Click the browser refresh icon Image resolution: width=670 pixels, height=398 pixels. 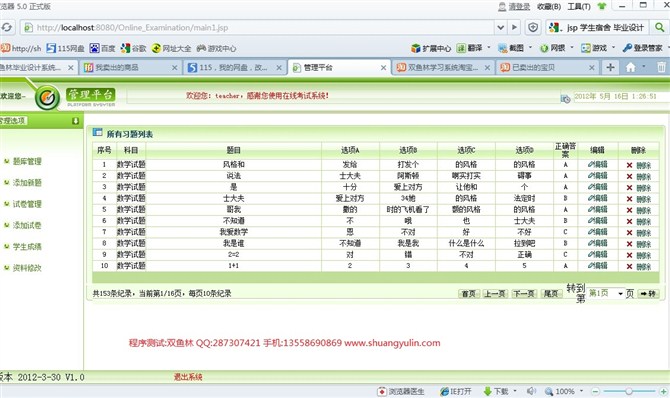coord(6,28)
